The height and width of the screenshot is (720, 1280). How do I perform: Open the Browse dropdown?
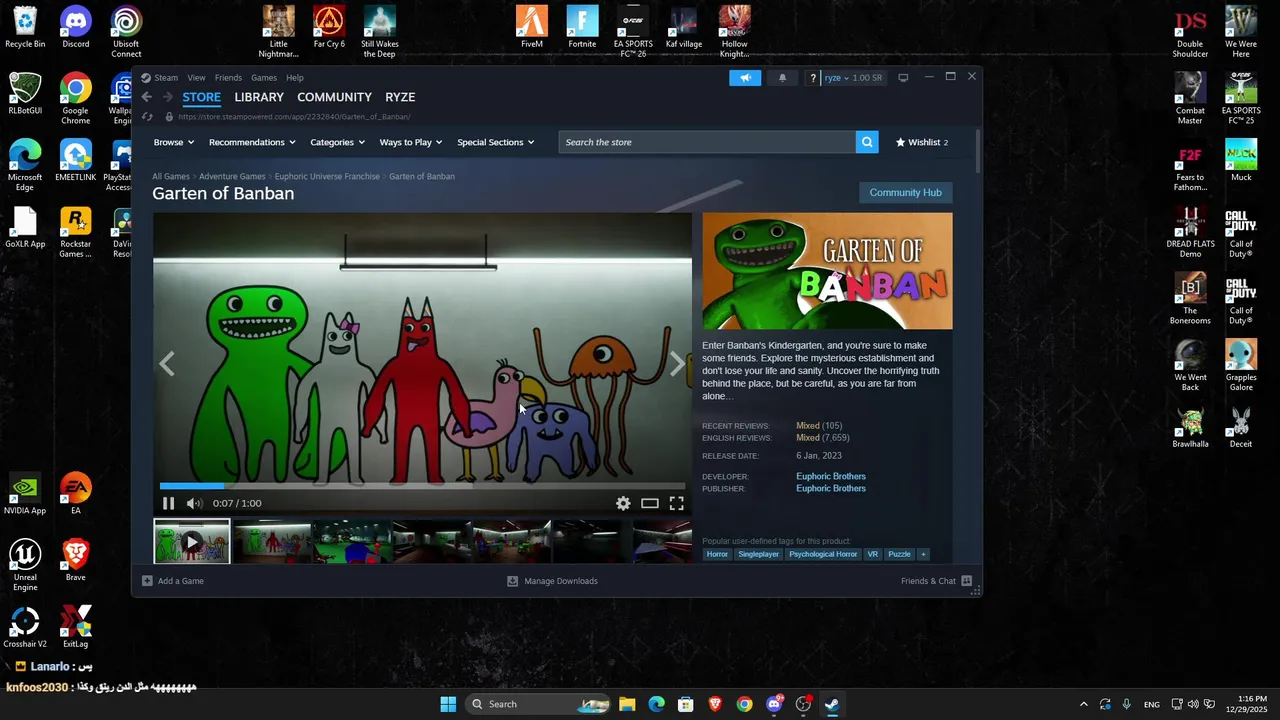(174, 142)
